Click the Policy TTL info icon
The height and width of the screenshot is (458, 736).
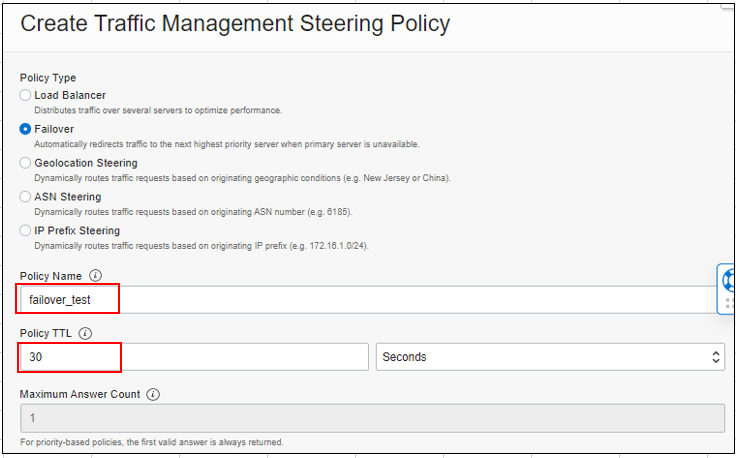tap(85, 333)
